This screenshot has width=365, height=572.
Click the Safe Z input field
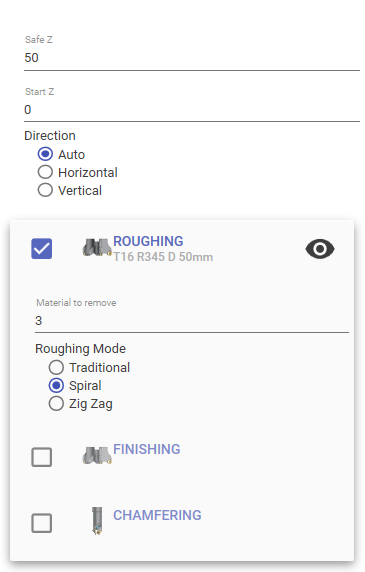[192, 58]
